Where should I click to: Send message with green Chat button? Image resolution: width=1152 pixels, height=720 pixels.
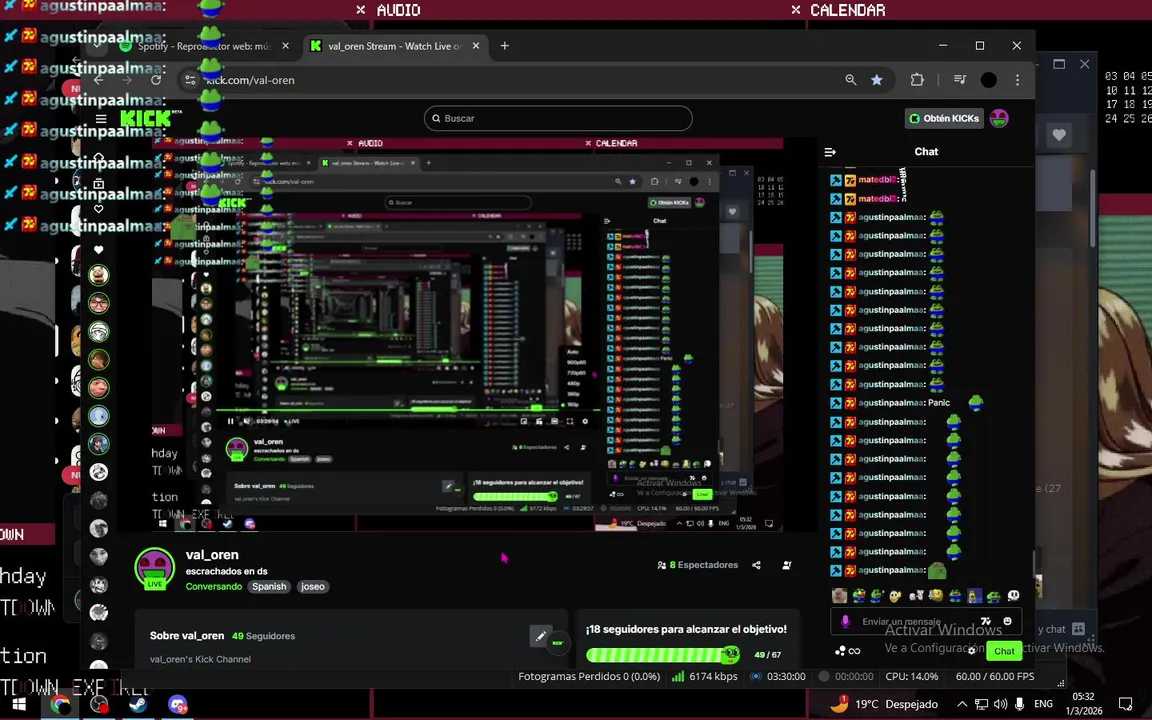click(x=1004, y=651)
